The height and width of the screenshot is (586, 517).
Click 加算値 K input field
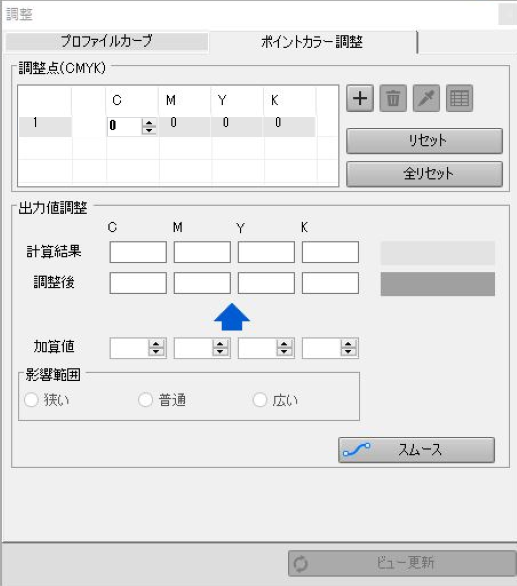pos(321,348)
